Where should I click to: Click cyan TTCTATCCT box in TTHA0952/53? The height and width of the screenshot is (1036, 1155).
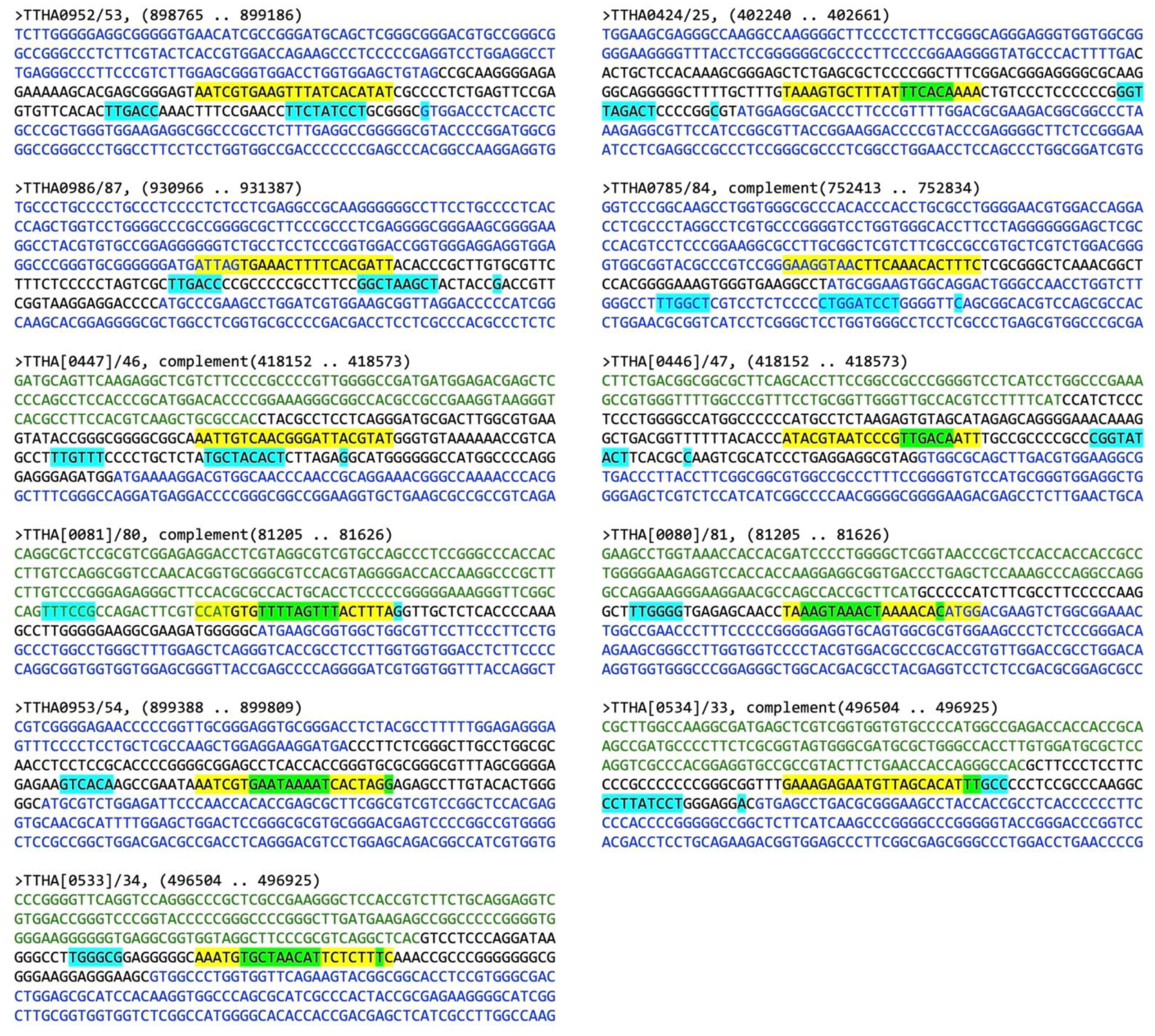[325, 111]
